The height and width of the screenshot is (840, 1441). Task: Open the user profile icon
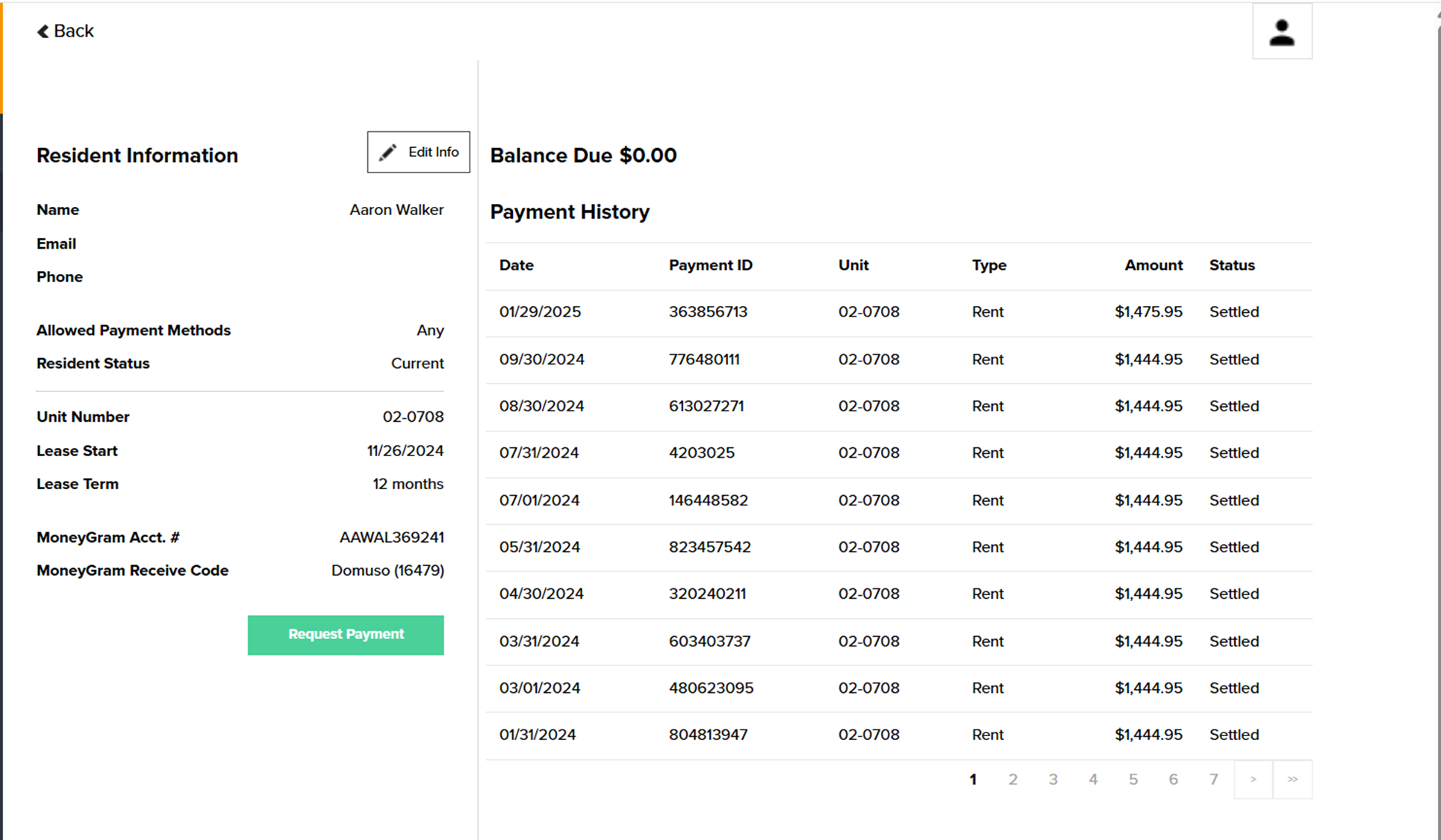point(1281,32)
